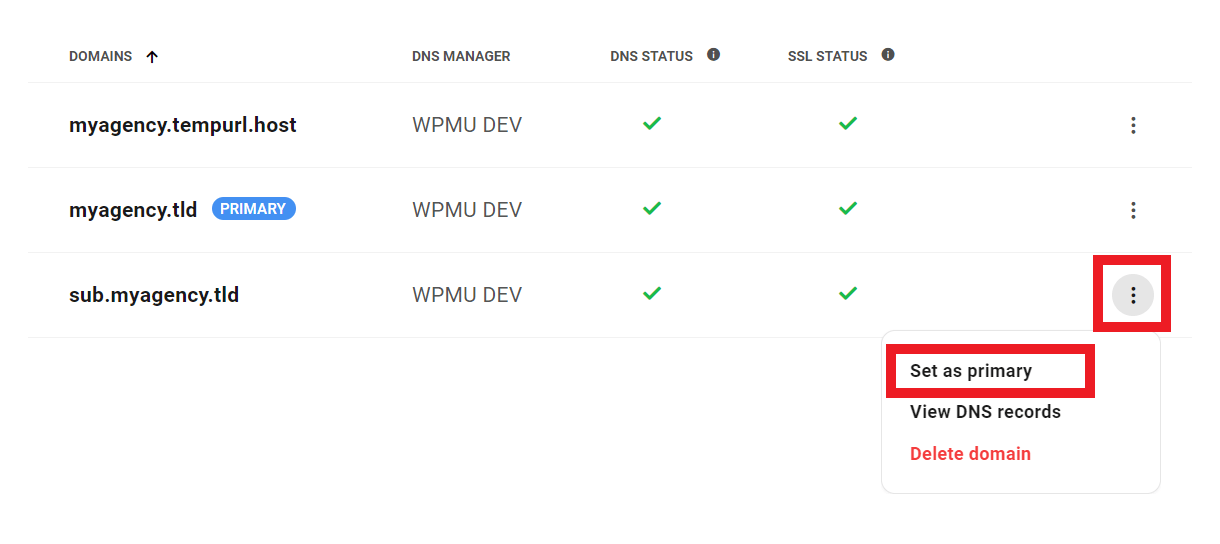Click SSL status checkmark for sub.myagency.tld

point(848,294)
